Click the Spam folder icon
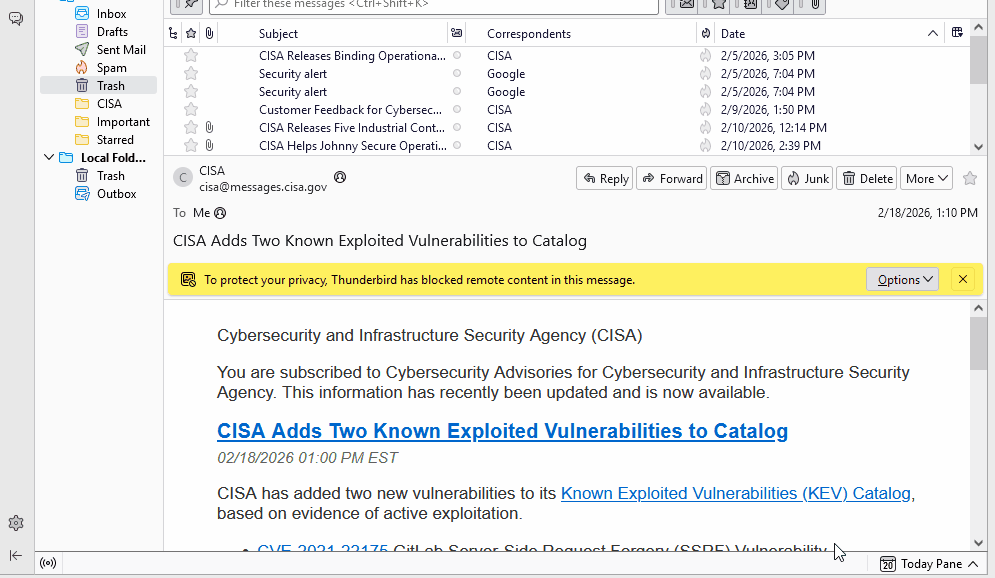Image resolution: width=995 pixels, height=578 pixels. [82, 68]
